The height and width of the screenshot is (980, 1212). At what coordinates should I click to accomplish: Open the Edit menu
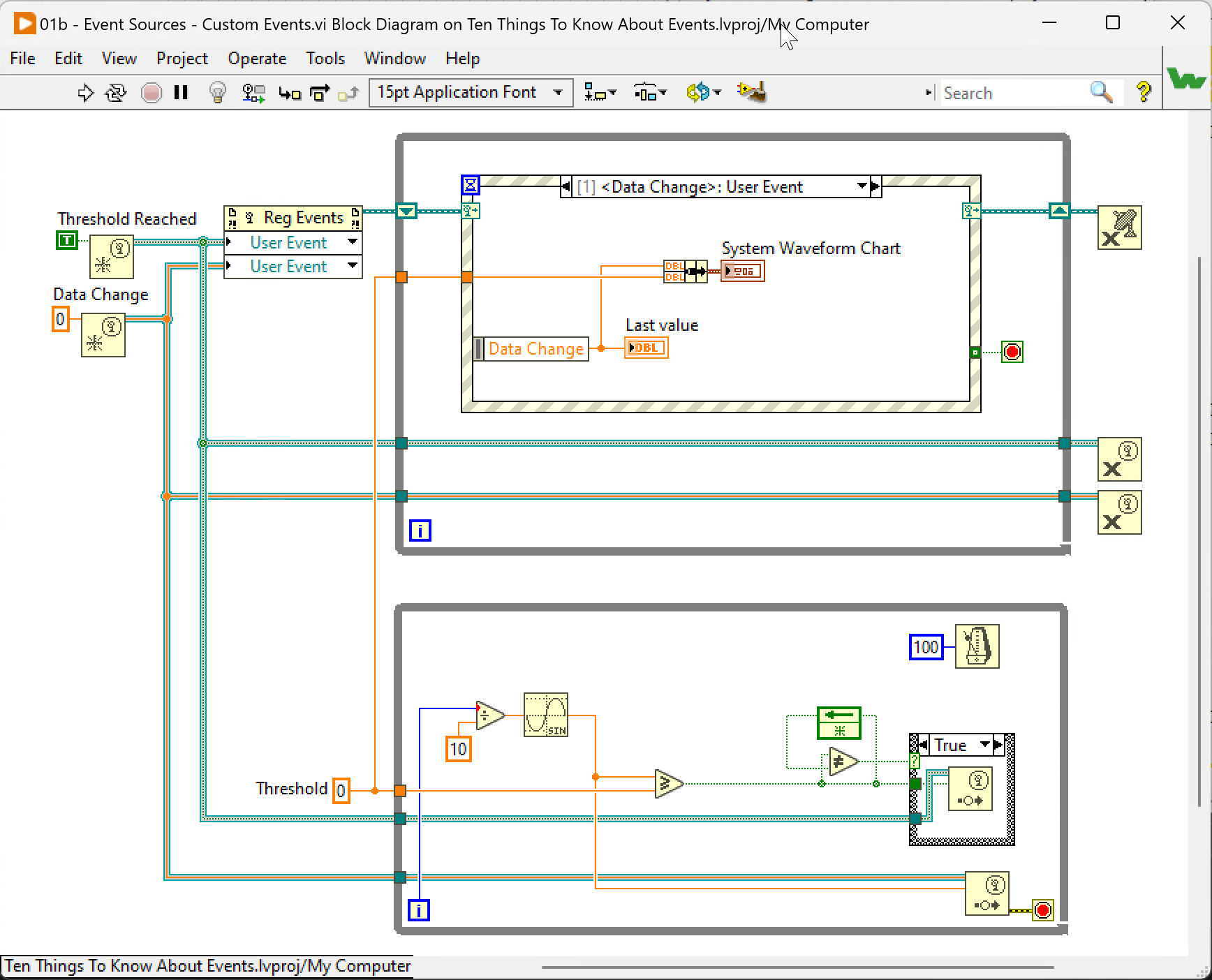(x=68, y=59)
